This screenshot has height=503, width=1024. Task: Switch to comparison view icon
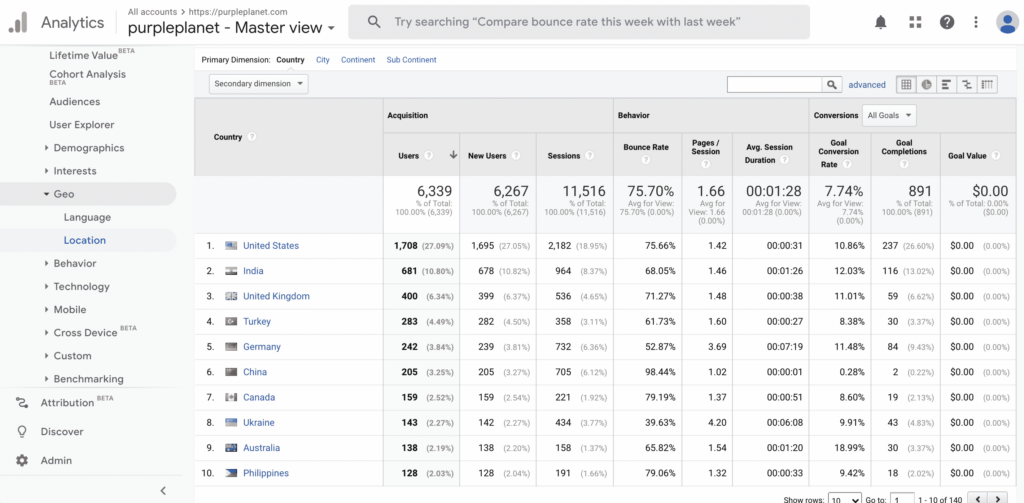[967, 84]
